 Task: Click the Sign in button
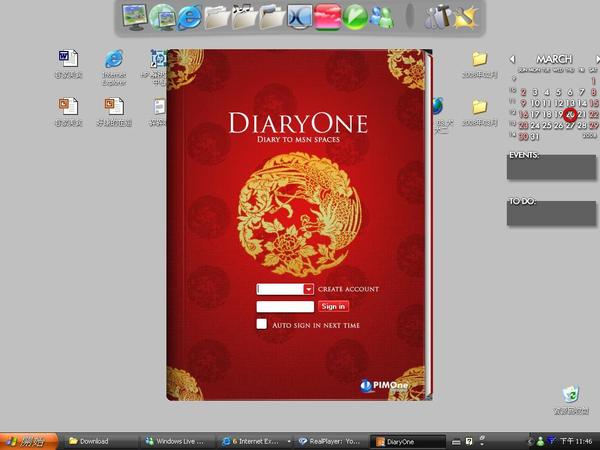(x=333, y=306)
